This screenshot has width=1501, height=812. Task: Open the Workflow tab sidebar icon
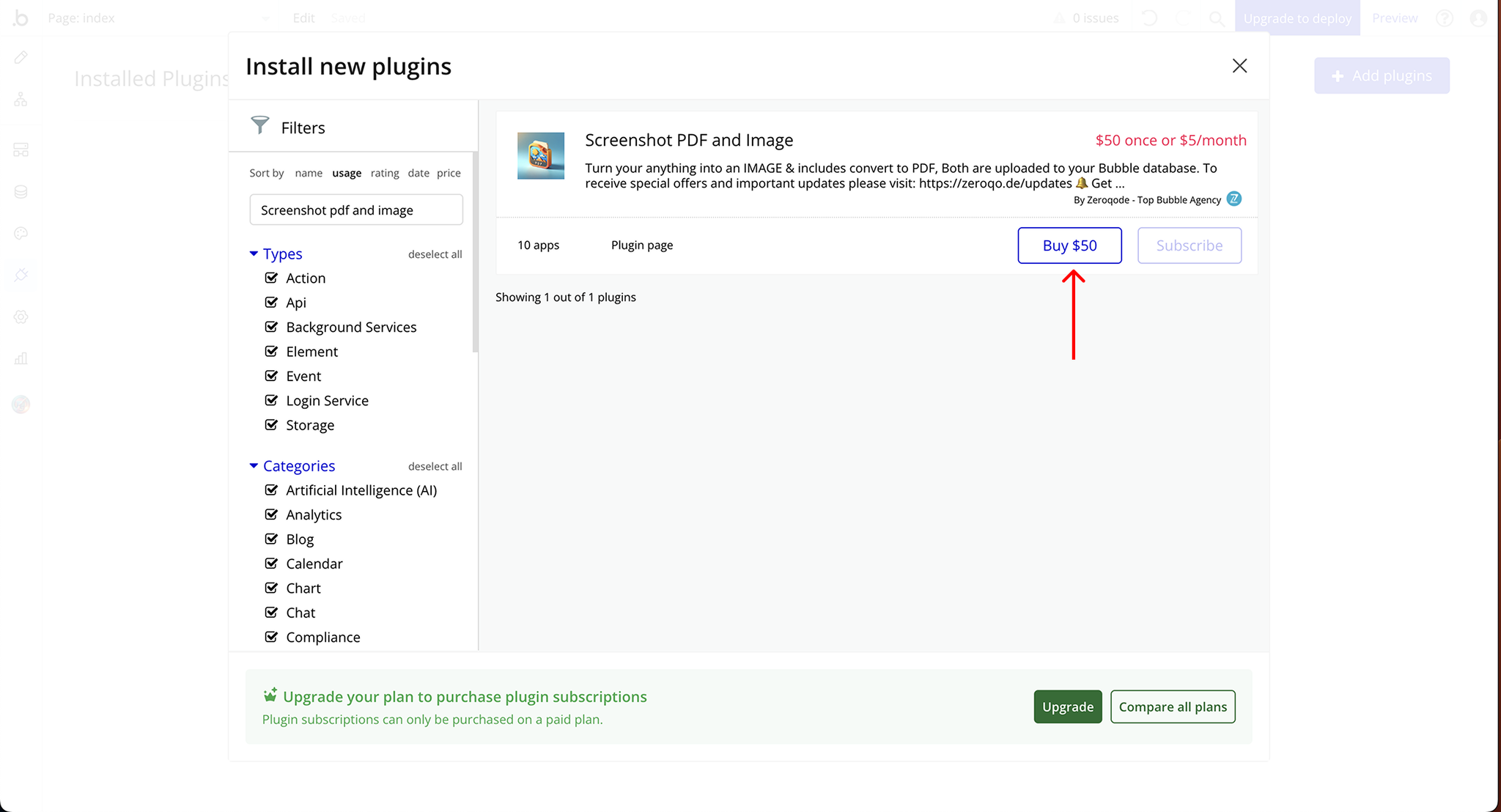[21, 100]
